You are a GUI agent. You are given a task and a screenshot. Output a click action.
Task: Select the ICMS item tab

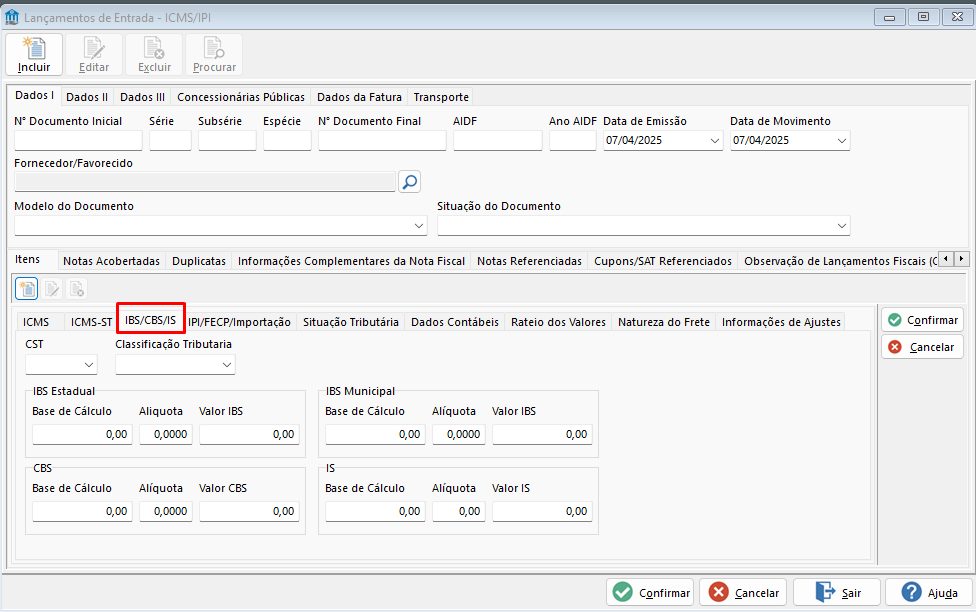tap(36, 322)
